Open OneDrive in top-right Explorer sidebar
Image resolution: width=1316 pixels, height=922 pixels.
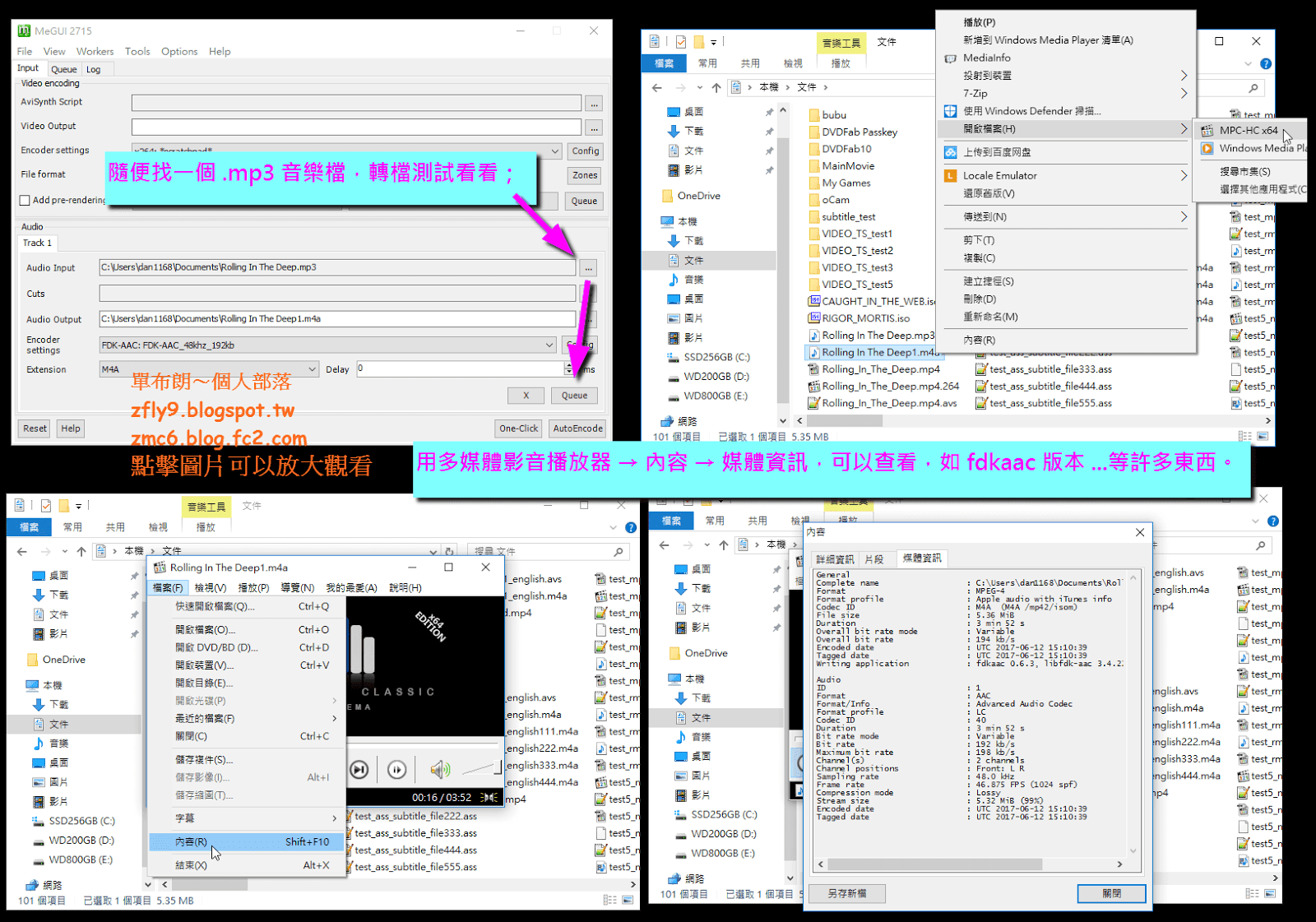click(x=698, y=196)
